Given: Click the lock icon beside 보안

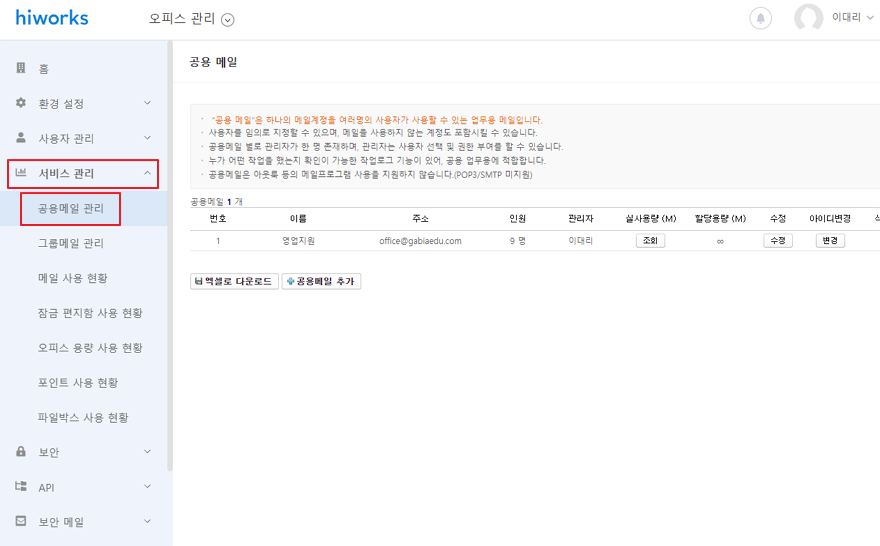Looking at the screenshot, I should (21, 452).
